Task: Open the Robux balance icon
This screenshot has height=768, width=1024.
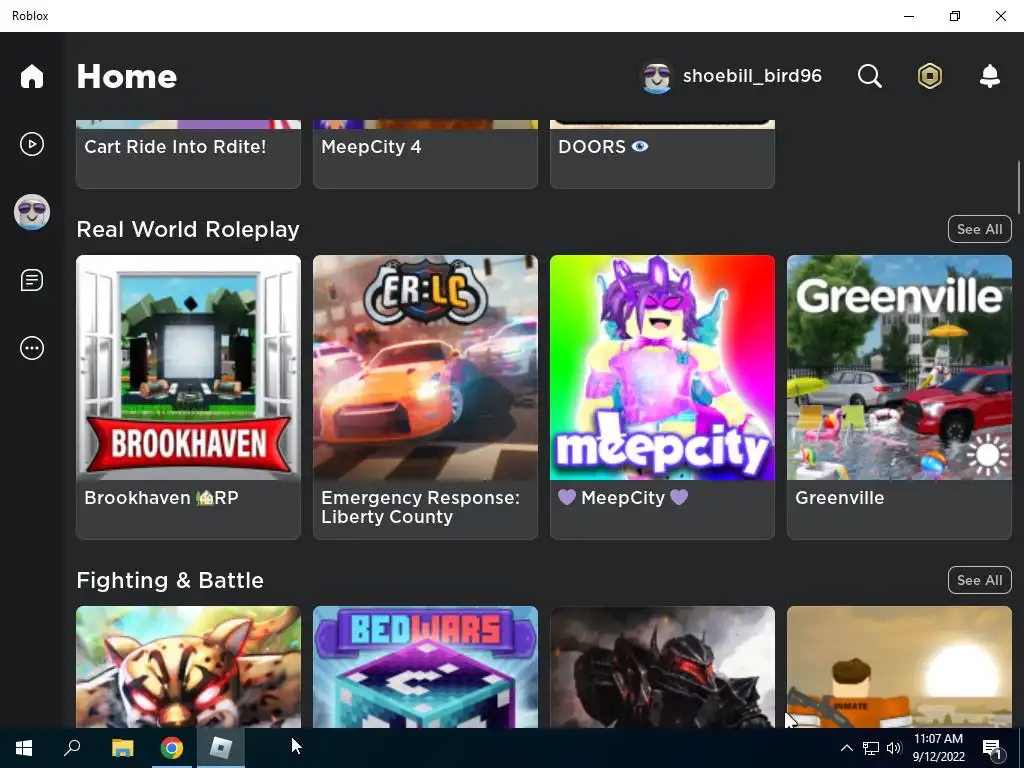Action: (x=929, y=76)
